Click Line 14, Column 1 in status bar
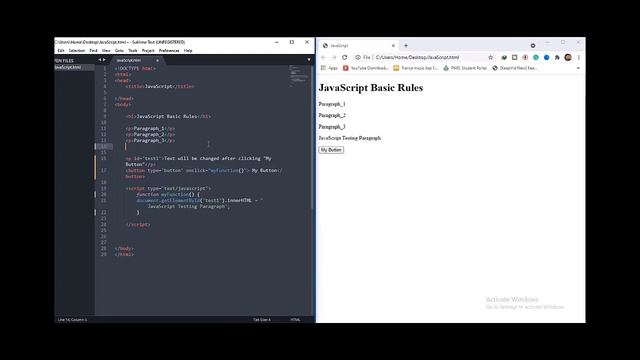Image resolution: width=640 pixels, height=360 pixels. click(x=72, y=320)
